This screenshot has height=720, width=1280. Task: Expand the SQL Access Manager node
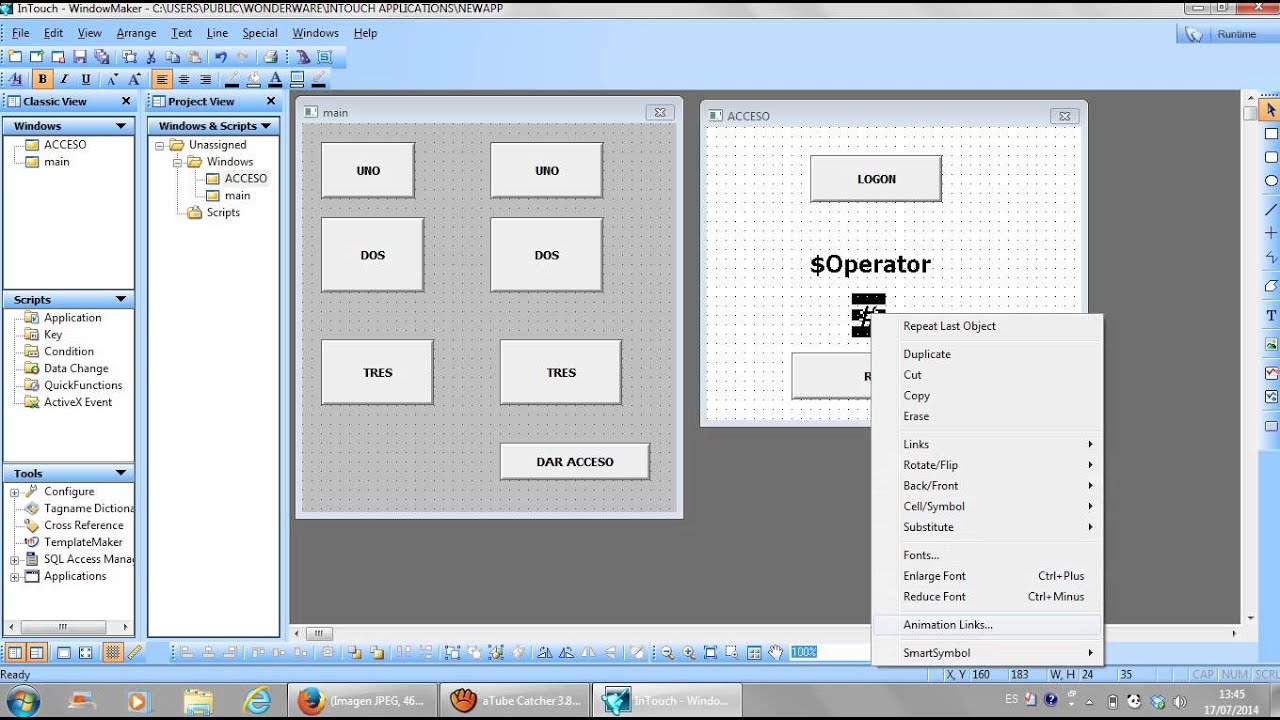[15, 559]
